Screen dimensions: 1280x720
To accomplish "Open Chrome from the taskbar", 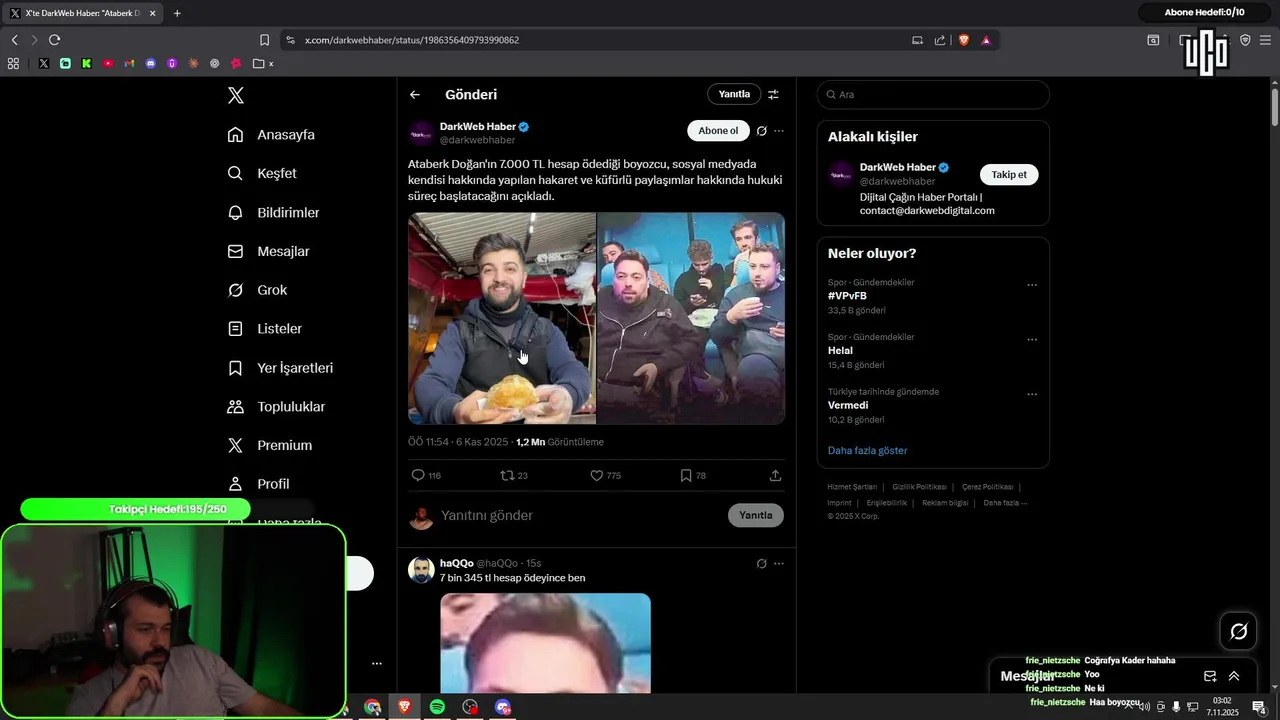I will [372, 707].
